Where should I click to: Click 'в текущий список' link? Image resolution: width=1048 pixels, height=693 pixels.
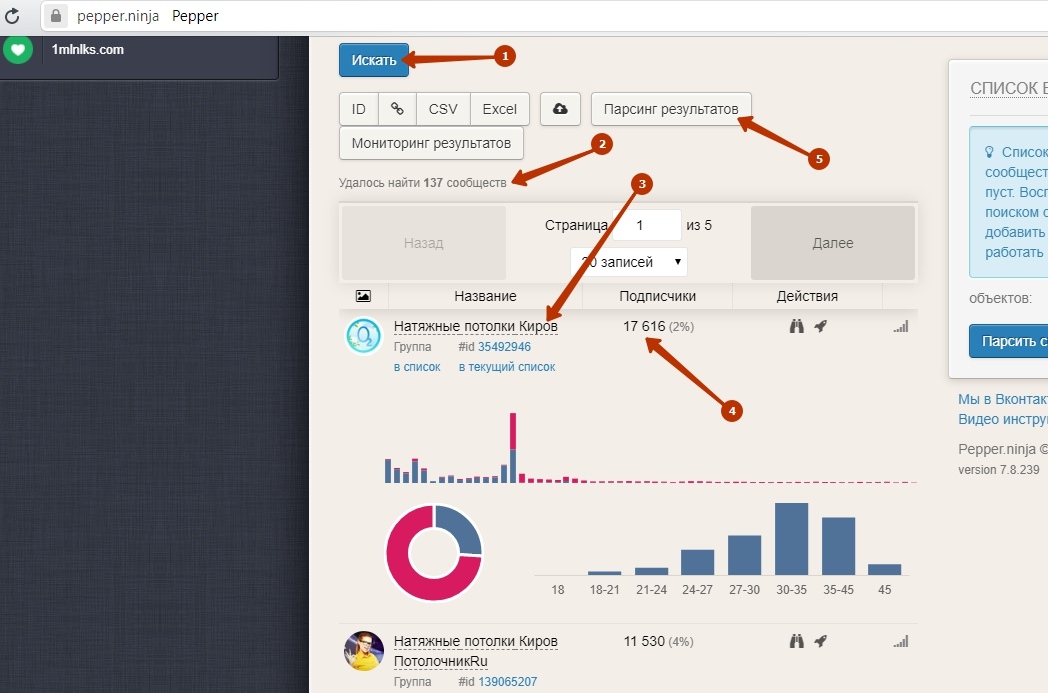507,367
